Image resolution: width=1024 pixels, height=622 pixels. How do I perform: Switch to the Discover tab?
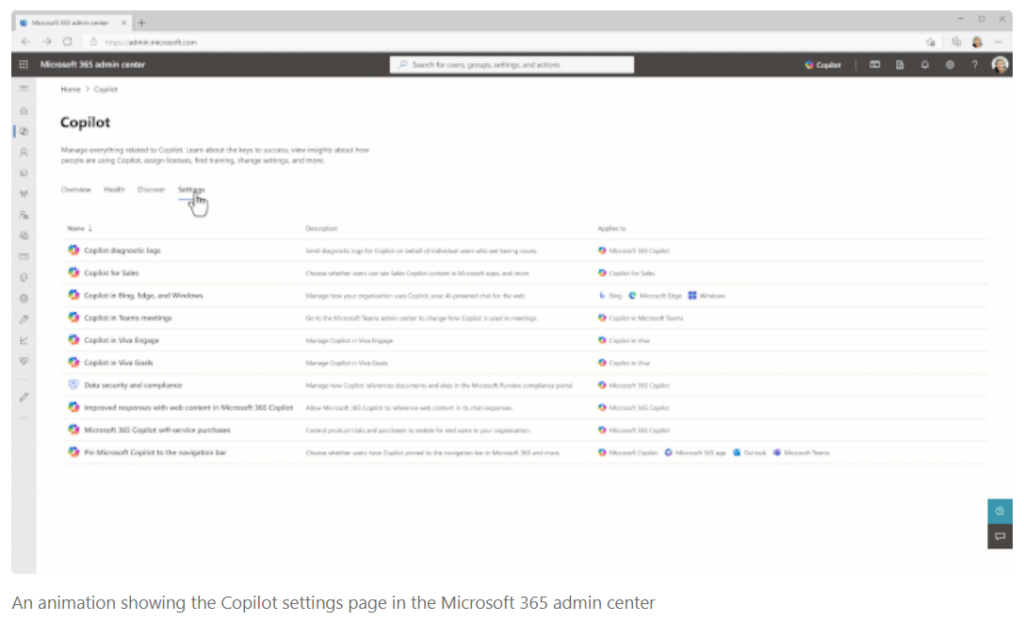point(151,190)
